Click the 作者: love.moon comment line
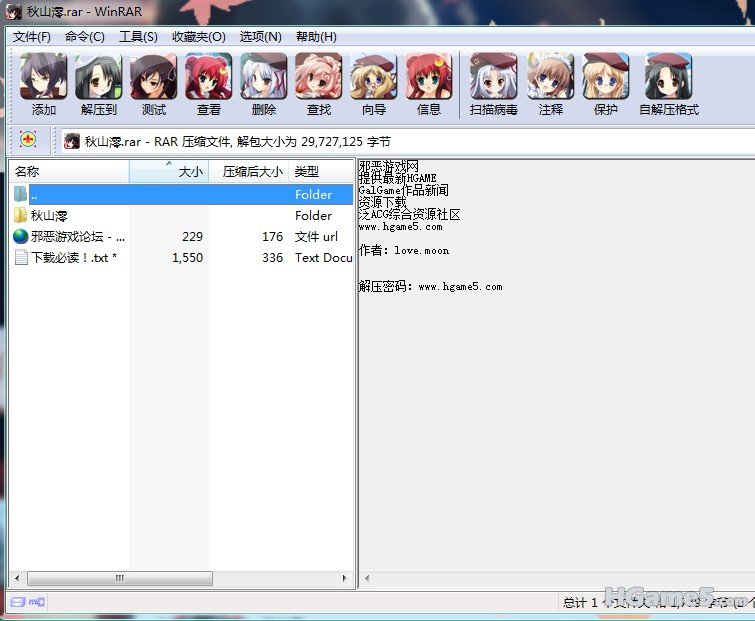755x621 pixels. [404, 250]
